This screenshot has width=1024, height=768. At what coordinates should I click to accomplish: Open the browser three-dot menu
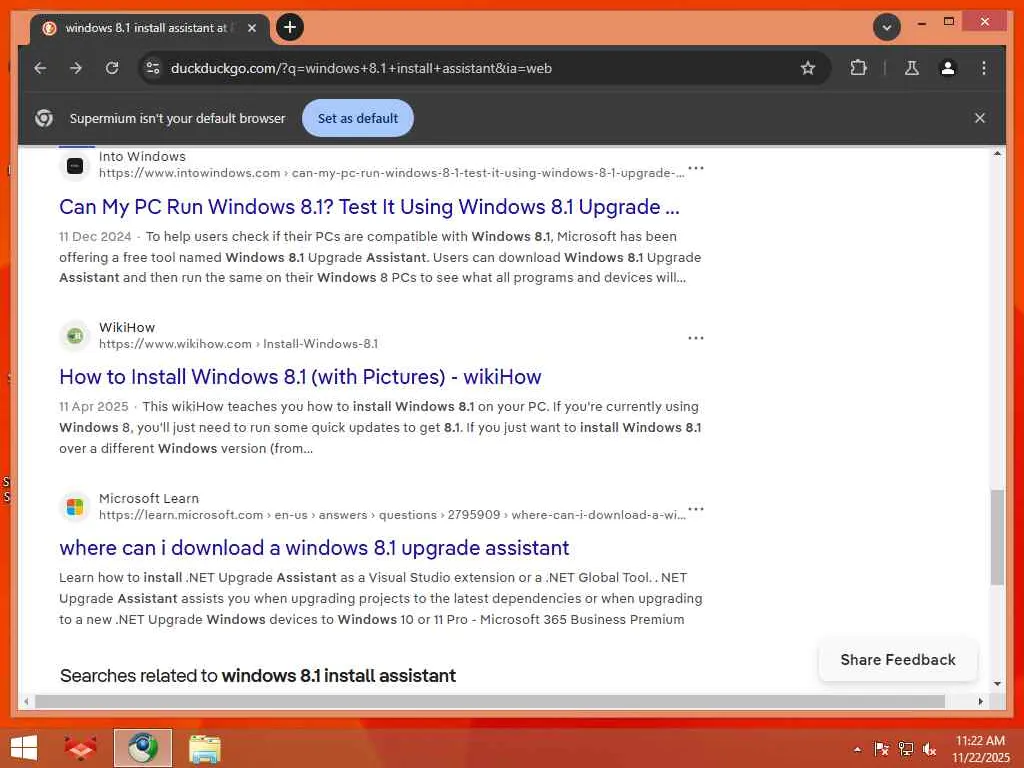coord(984,68)
